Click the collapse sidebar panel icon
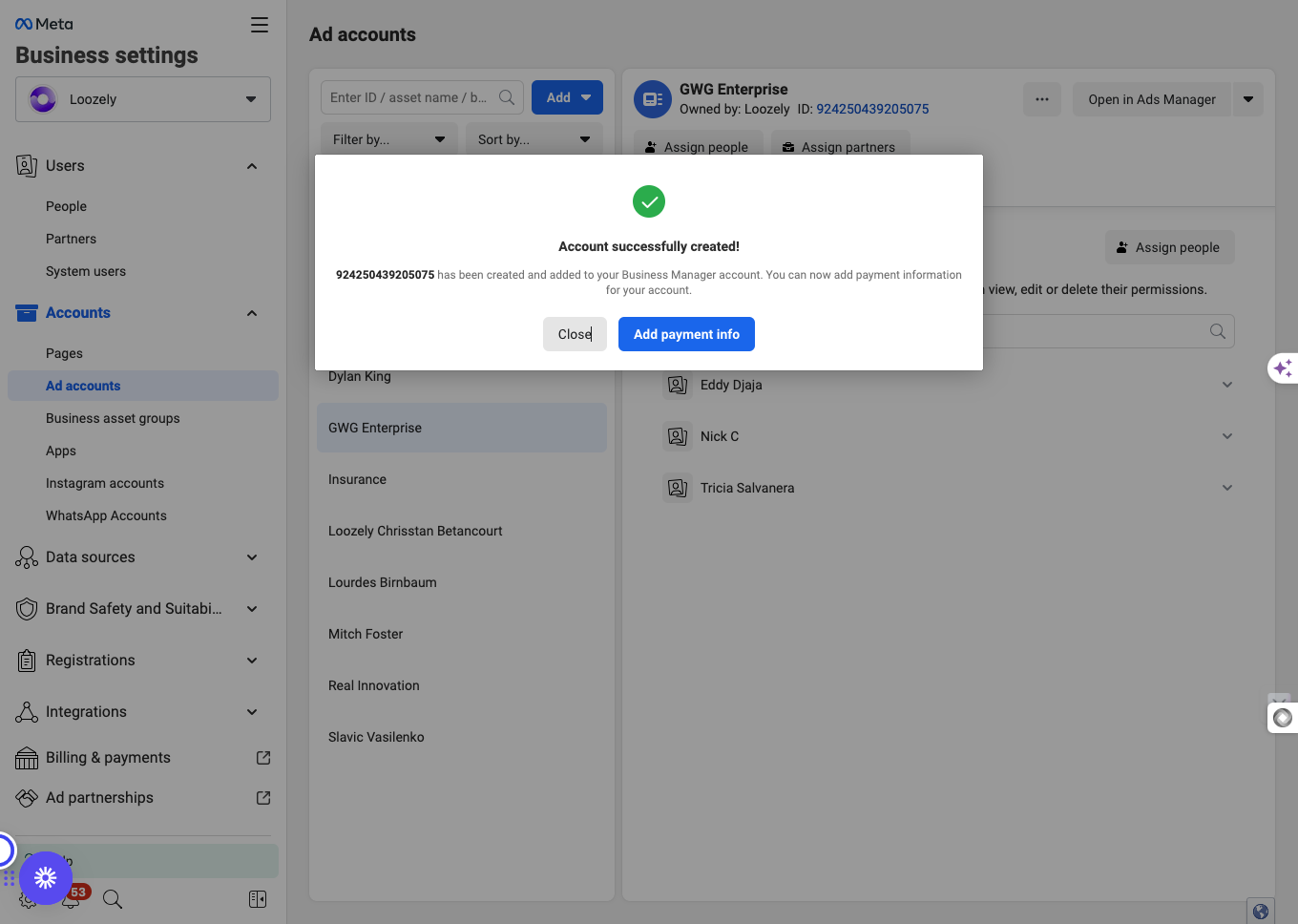Viewport: 1298px width, 924px height. tap(258, 899)
